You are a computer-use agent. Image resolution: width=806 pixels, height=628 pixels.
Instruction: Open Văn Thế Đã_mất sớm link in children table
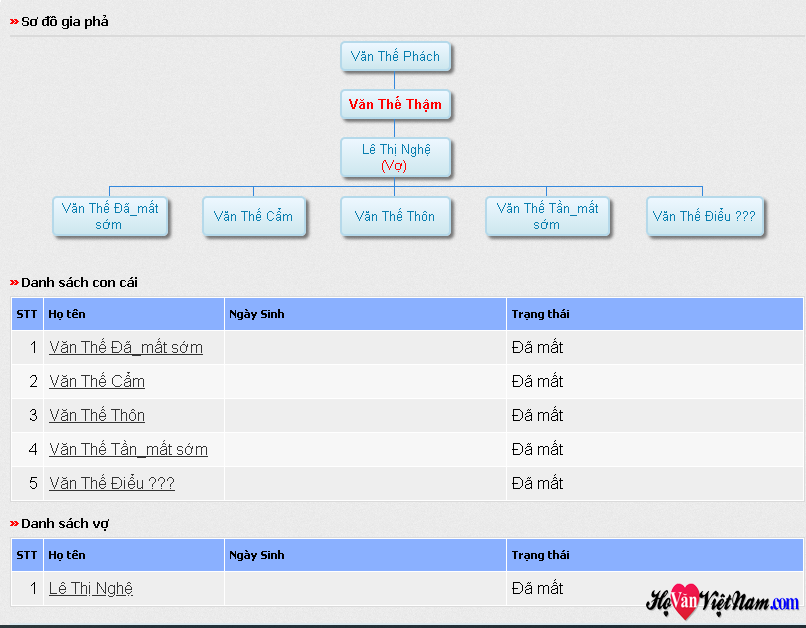click(x=126, y=348)
